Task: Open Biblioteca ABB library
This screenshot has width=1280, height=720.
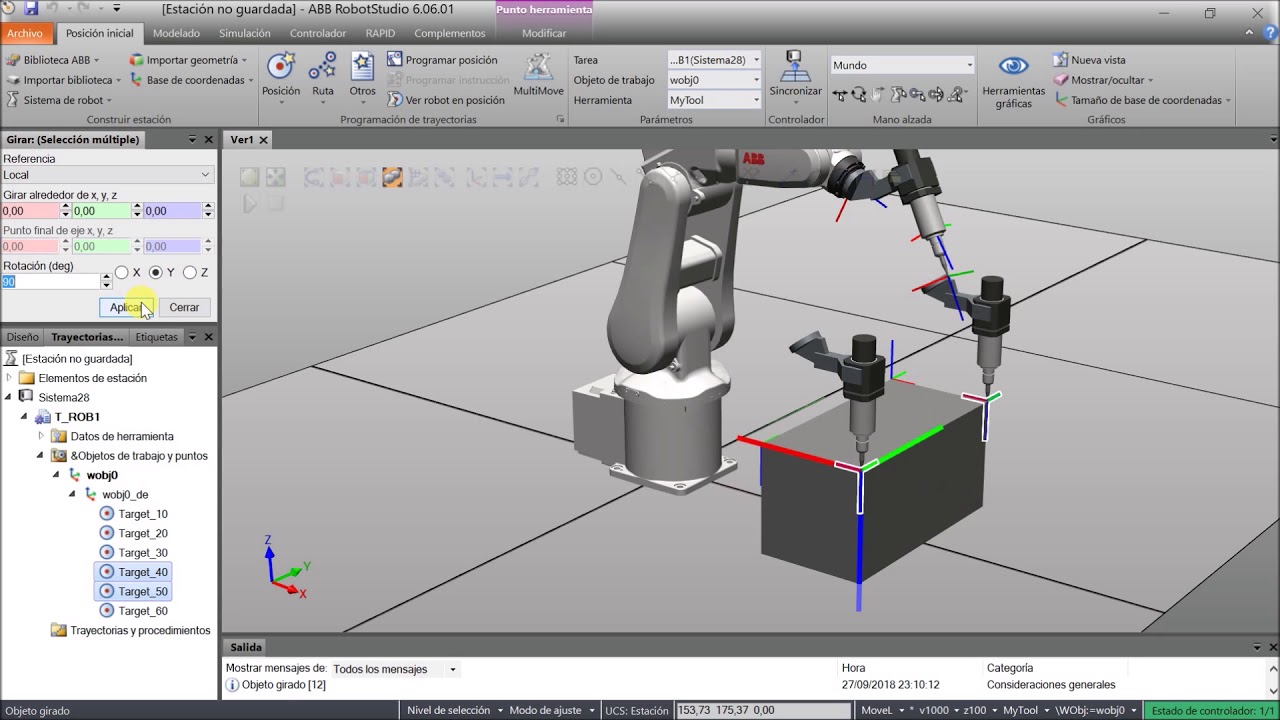Action: click(x=52, y=60)
